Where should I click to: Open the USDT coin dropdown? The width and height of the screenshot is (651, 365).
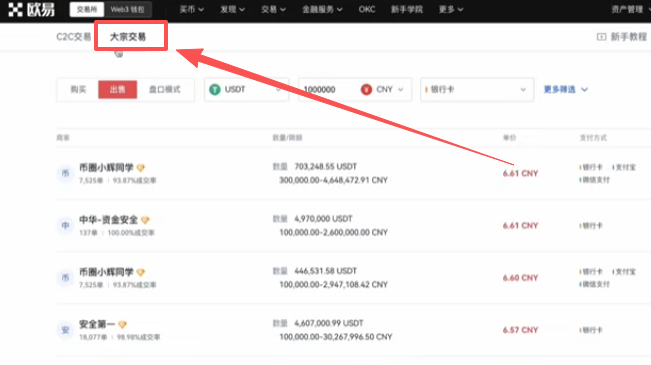point(247,89)
